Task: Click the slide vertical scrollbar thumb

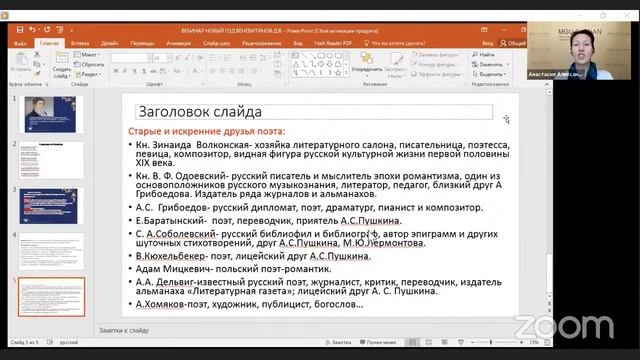Action: (x=549, y=272)
